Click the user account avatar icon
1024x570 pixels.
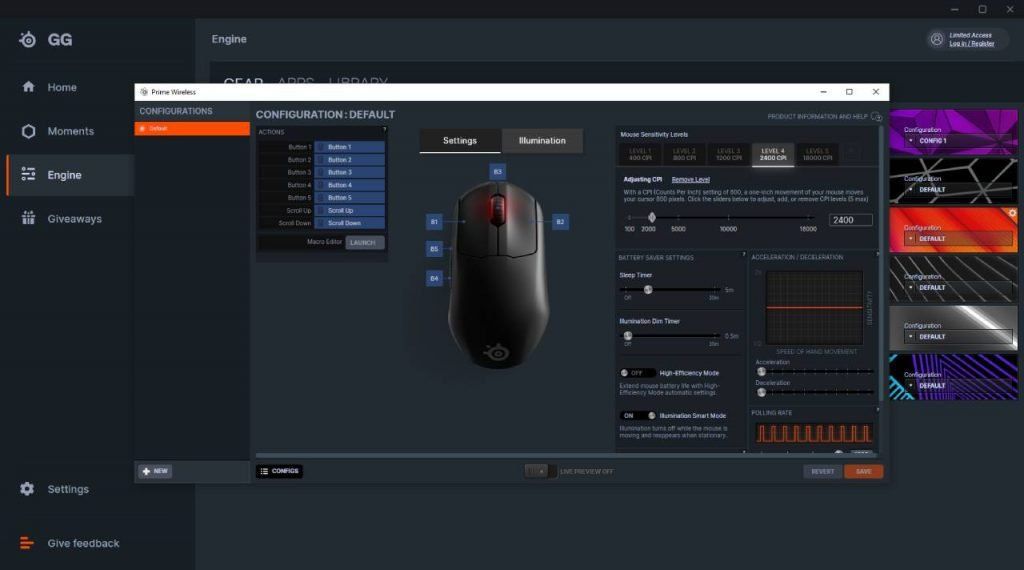click(936, 39)
